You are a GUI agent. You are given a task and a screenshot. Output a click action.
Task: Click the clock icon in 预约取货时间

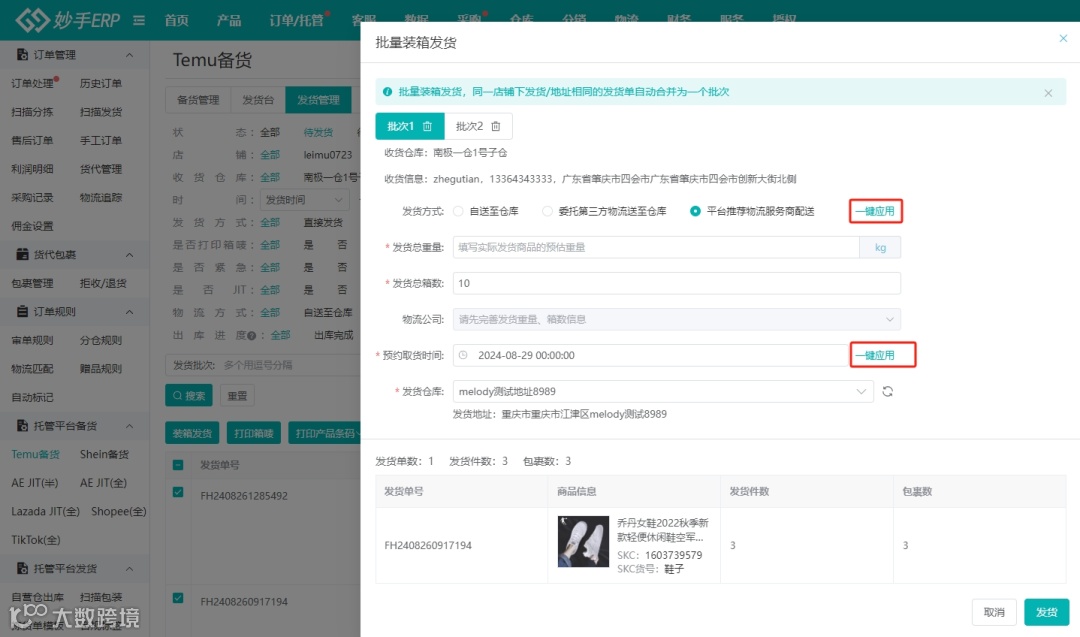(x=464, y=355)
